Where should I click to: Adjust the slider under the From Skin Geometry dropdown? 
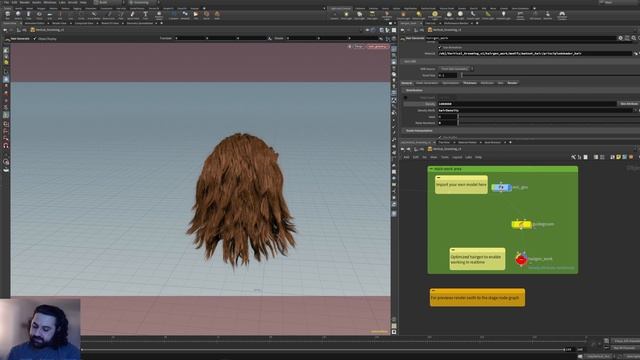pyautogui.click(x=549, y=75)
